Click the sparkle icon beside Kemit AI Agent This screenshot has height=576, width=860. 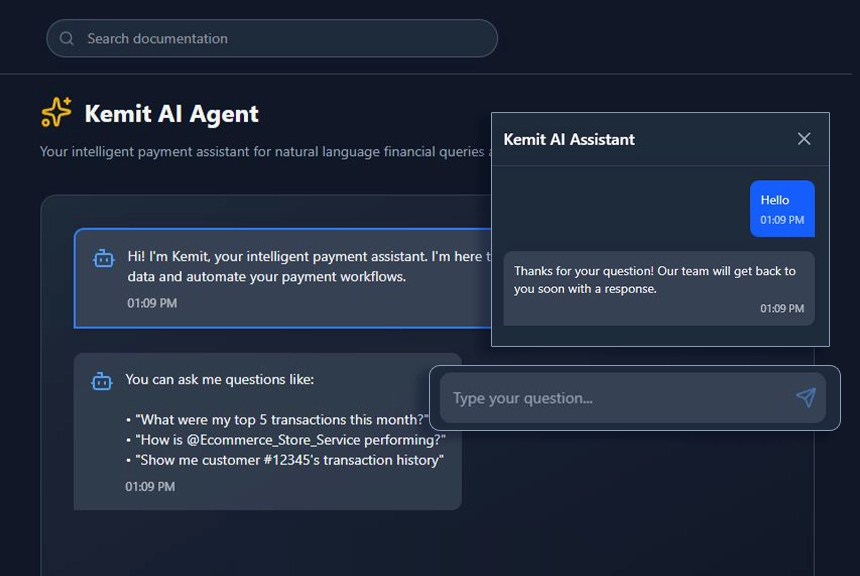[56, 112]
